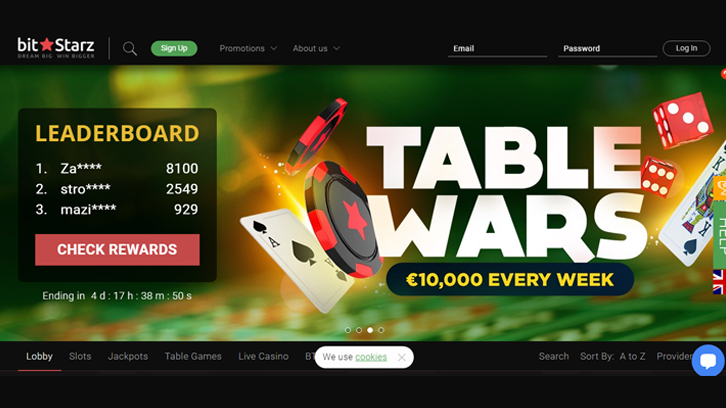Image resolution: width=726 pixels, height=408 pixels.
Task: Expand the Promotions dropdown
Action: 248,48
